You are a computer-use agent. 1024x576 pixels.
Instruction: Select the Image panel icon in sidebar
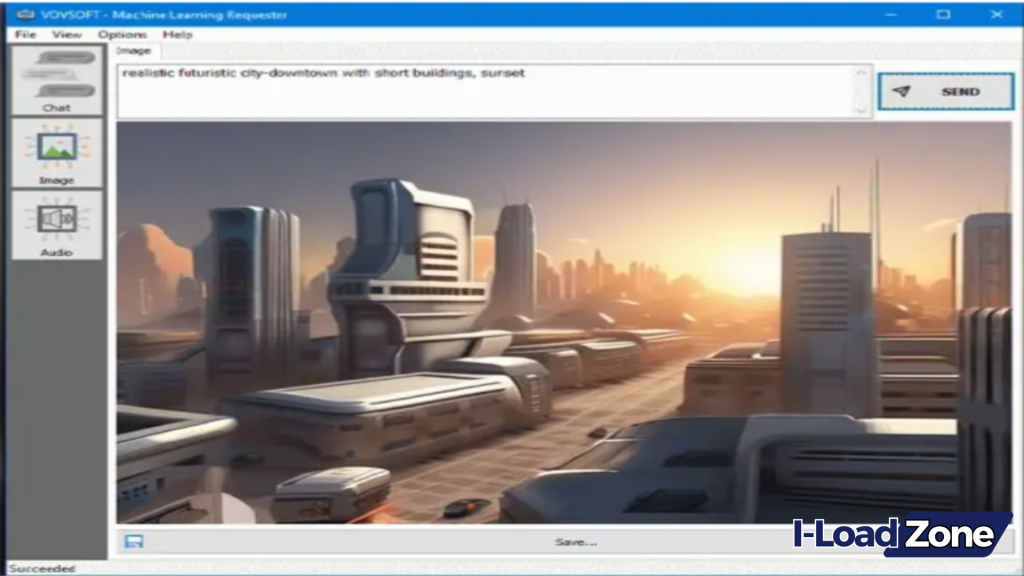pos(58,155)
